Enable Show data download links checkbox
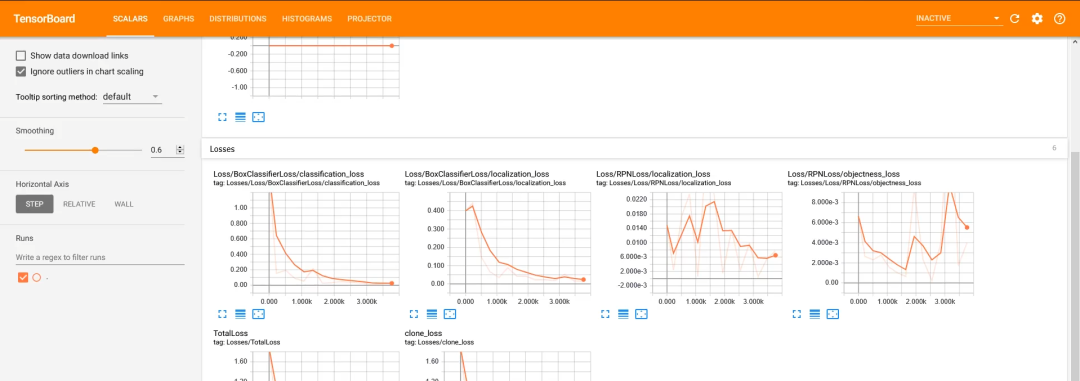Viewport: 1080px width, 381px height. [21, 55]
